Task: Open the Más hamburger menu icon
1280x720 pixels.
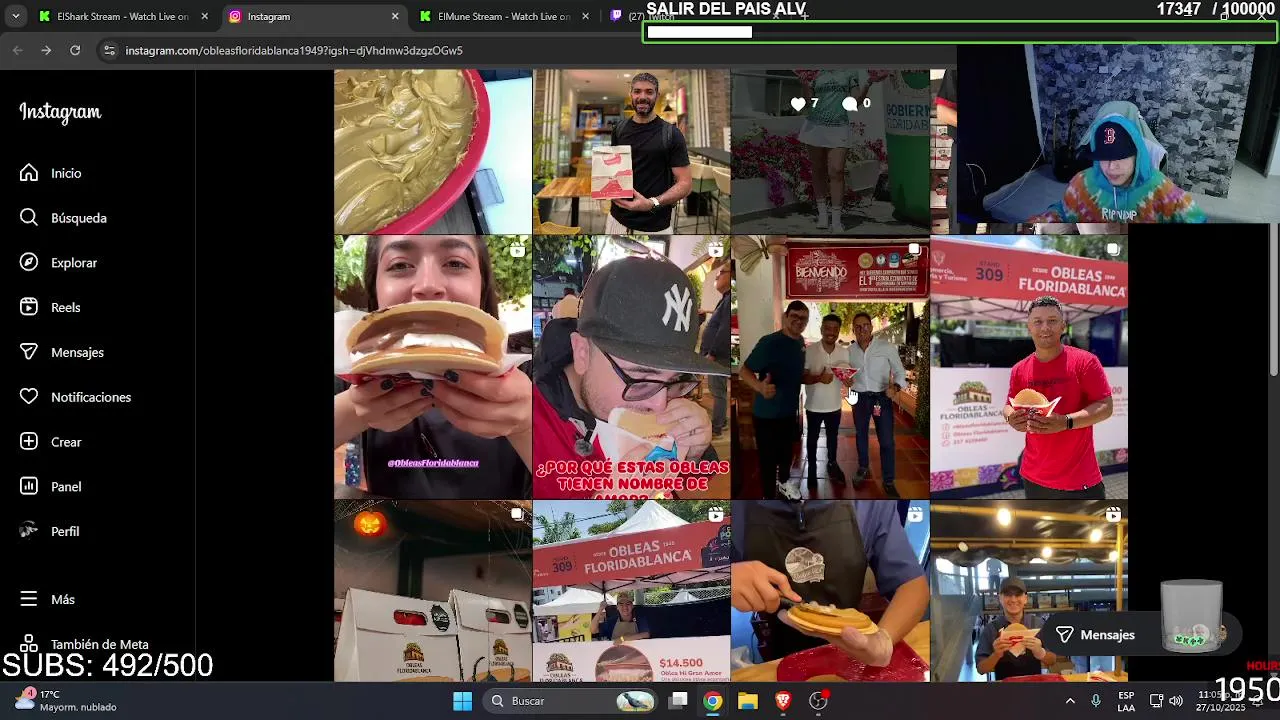Action: coord(29,599)
